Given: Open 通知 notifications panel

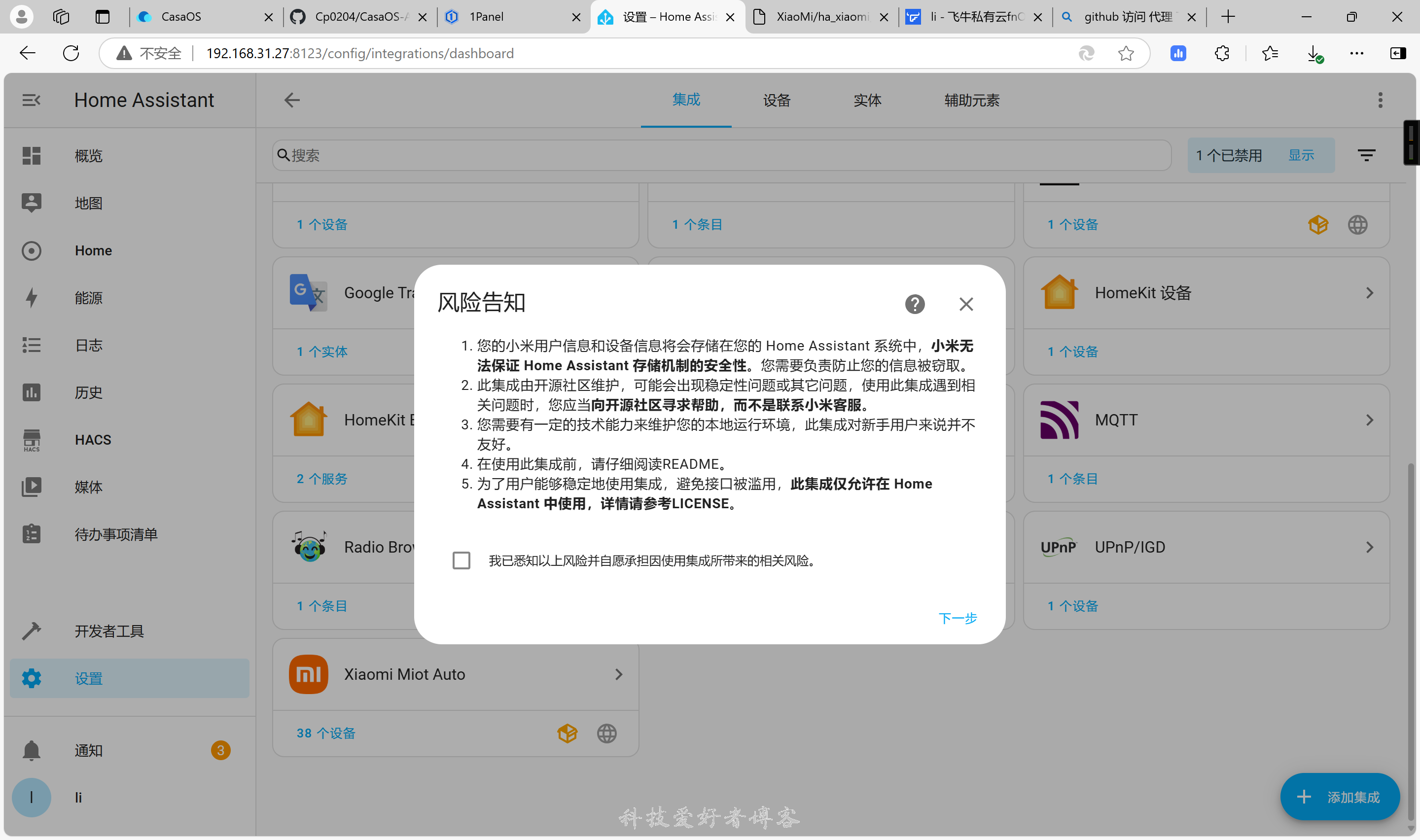Looking at the screenshot, I should tap(130, 751).
